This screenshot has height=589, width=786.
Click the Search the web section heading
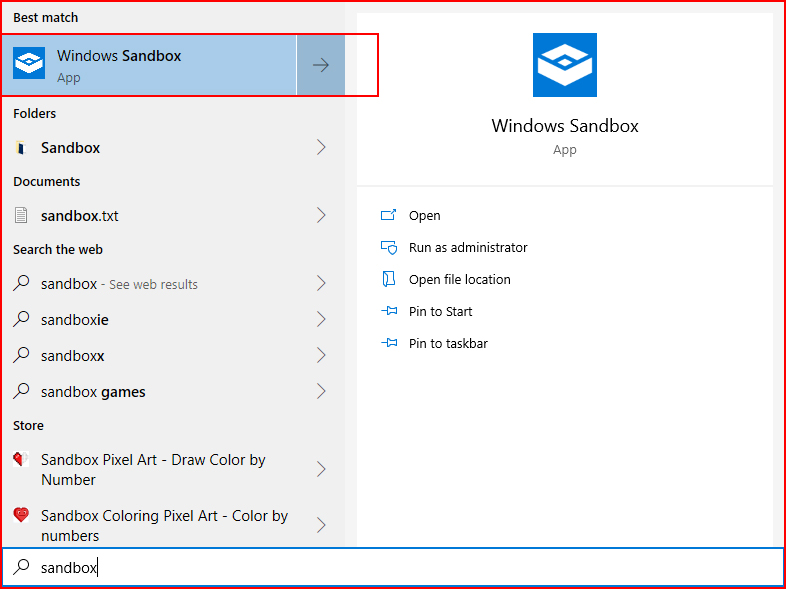58,250
